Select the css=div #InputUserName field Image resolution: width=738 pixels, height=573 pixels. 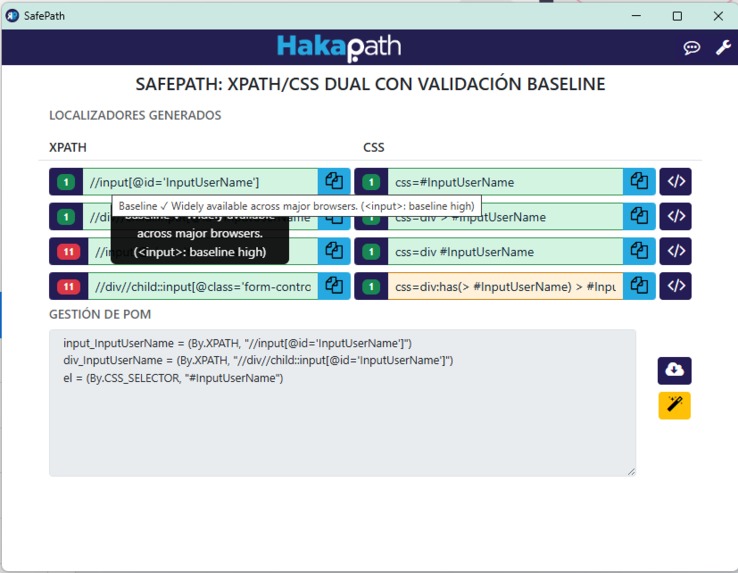pos(505,251)
